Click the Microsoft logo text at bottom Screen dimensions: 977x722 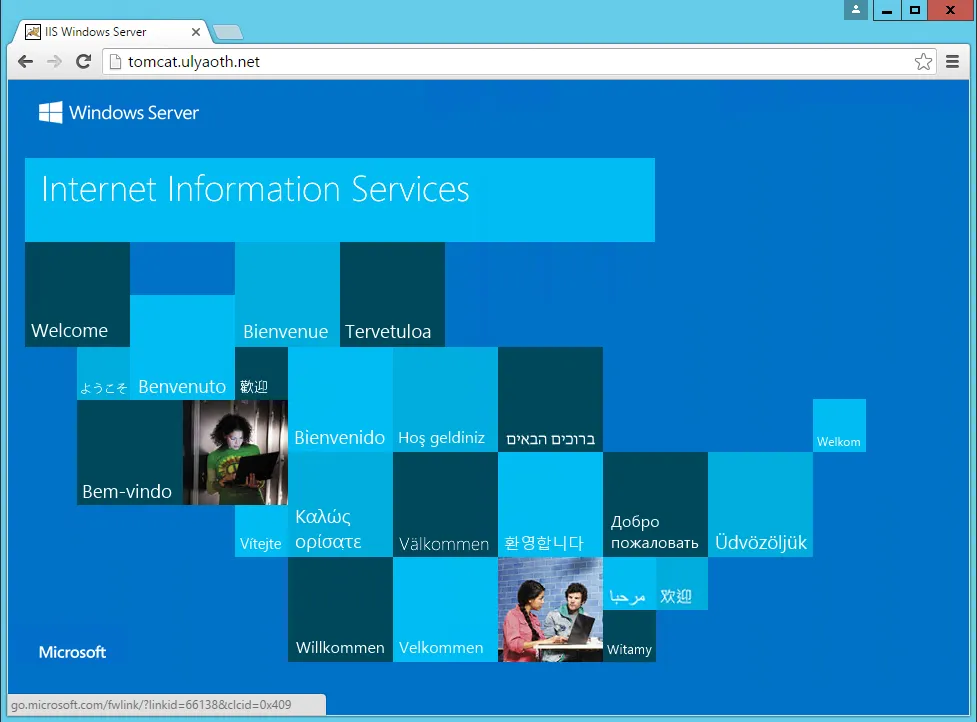(x=72, y=652)
